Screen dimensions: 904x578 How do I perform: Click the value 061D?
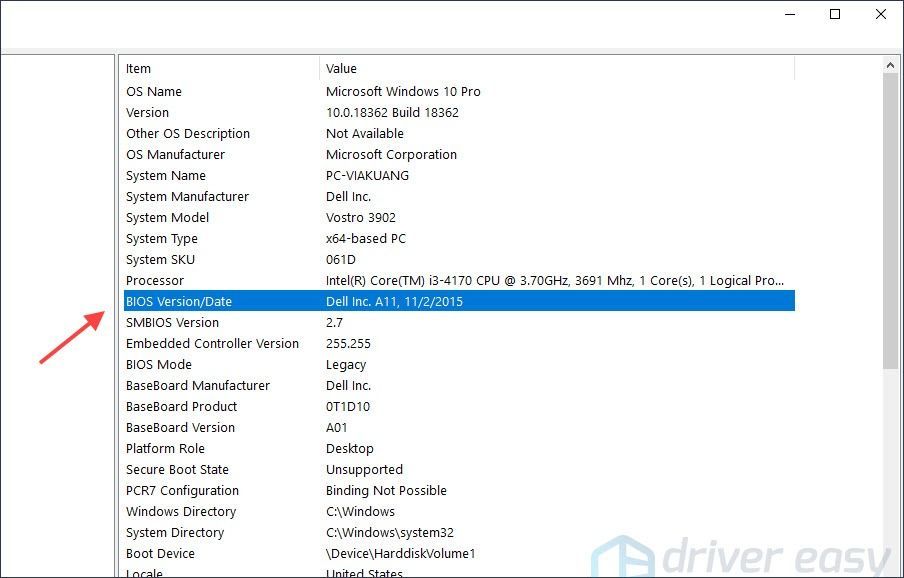coord(341,260)
